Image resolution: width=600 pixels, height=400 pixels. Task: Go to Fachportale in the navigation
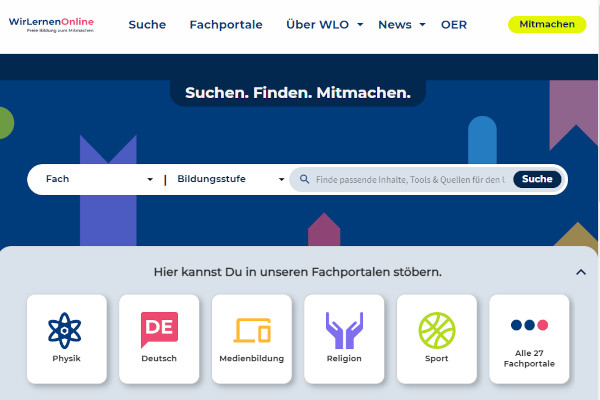(x=226, y=24)
